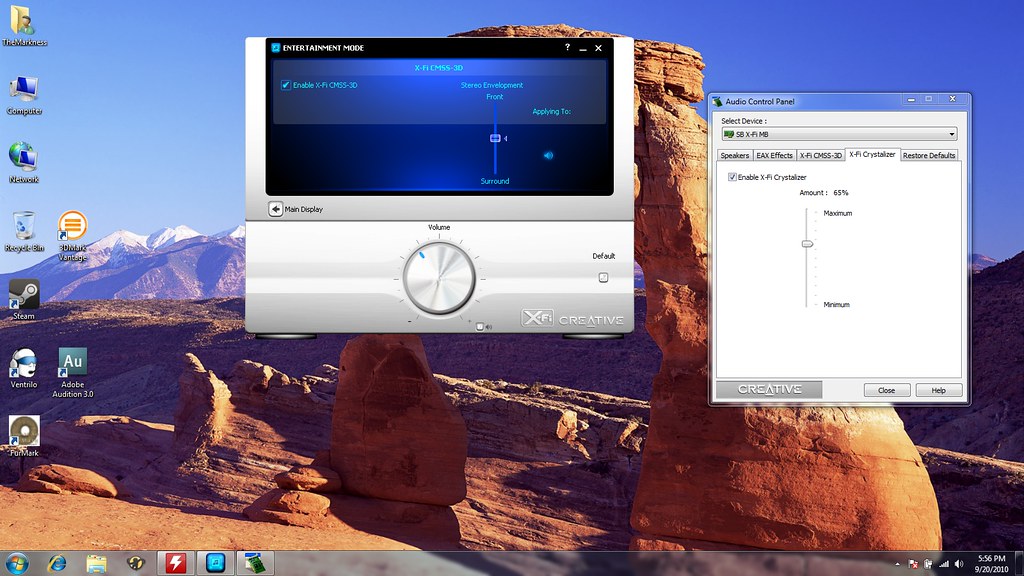Click the Entertainment Mode title bar icon
Viewport: 1024px width, 576px height.
(x=276, y=48)
